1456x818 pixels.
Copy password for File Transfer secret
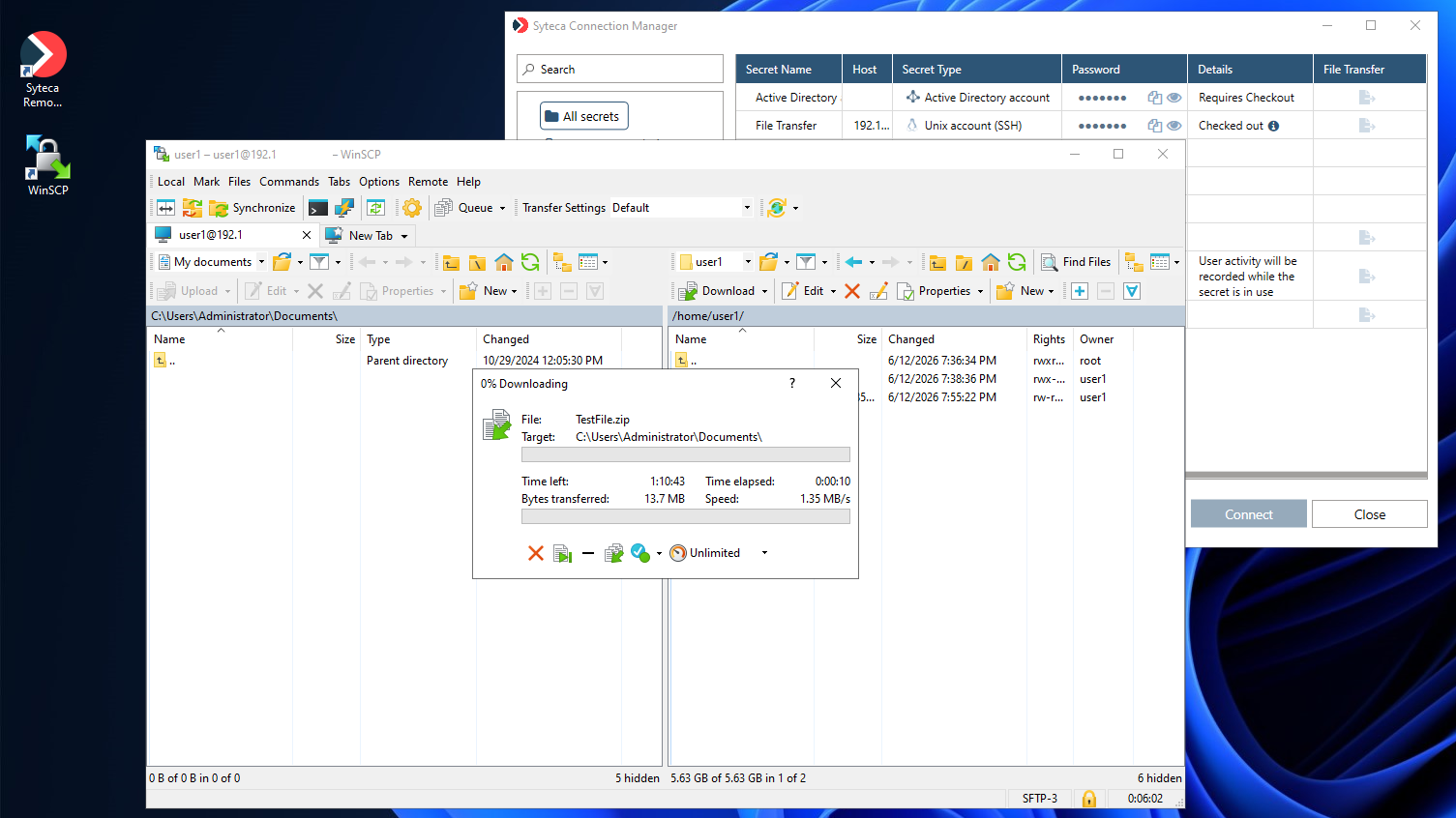click(x=1154, y=126)
